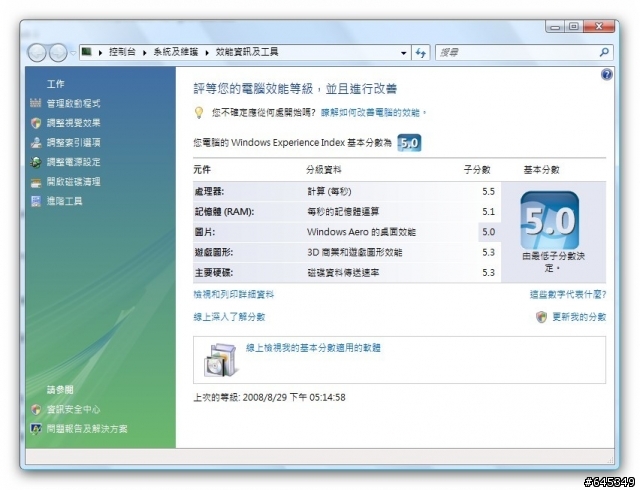Click the window resize grip at bottom corner
The image size is (640, 490).
click(610, 460)
